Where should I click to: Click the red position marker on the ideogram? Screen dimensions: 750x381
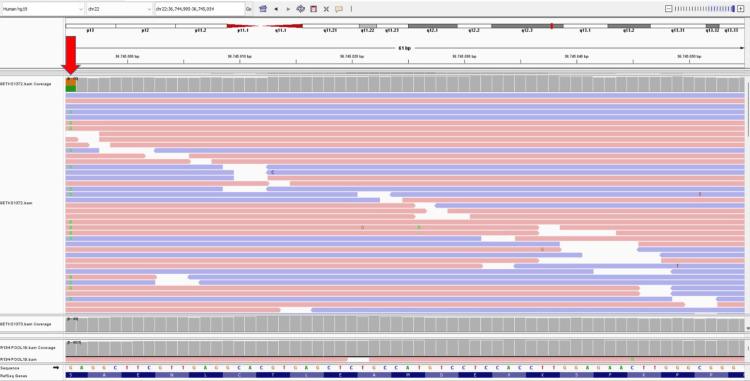coord(551,26)
